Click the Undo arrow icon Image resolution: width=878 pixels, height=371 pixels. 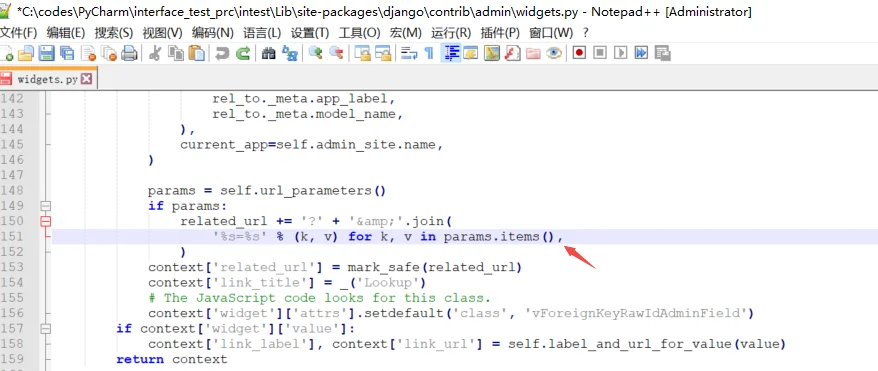click(222, 53)
